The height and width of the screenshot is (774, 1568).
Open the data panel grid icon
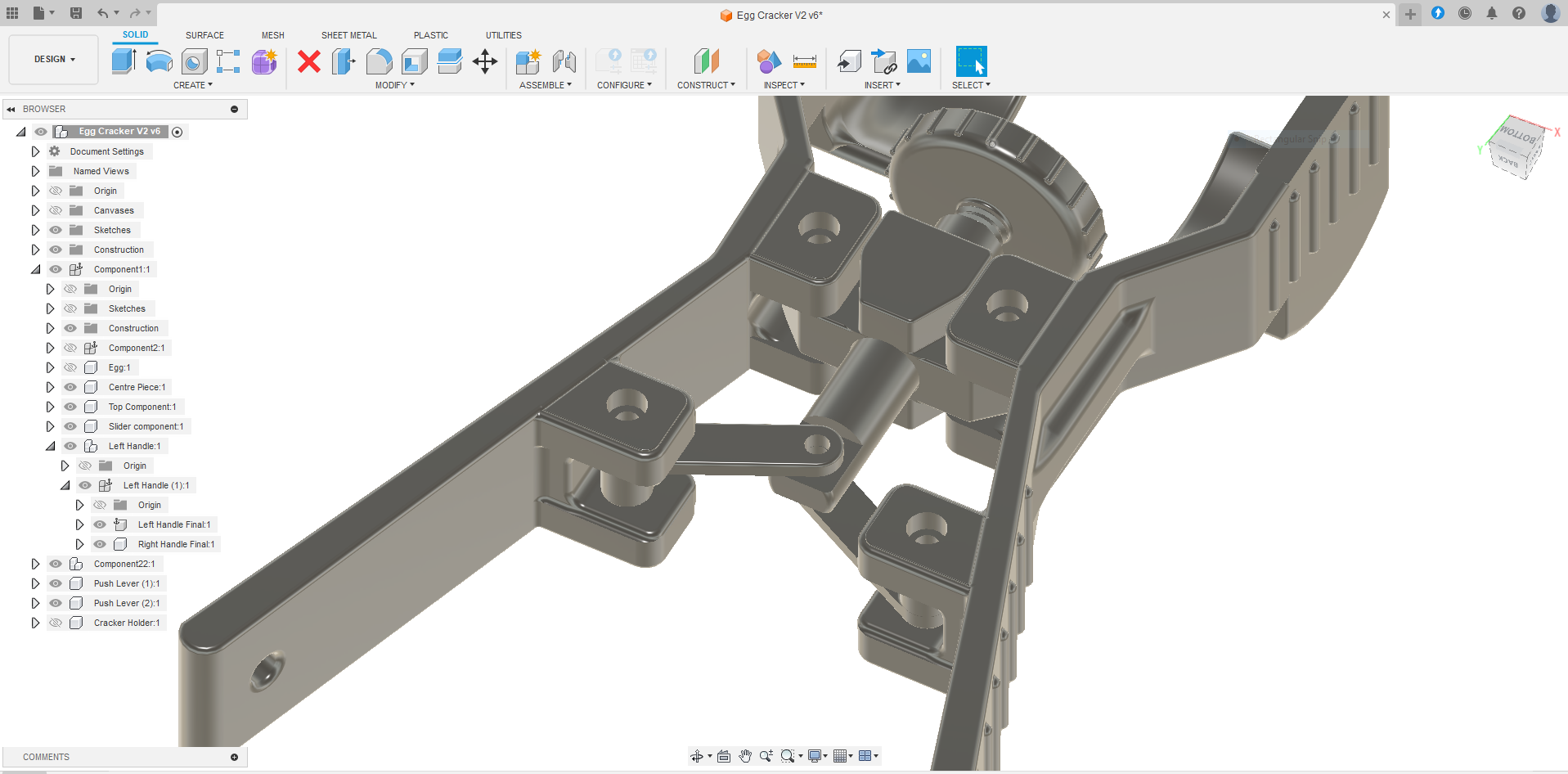12,13
